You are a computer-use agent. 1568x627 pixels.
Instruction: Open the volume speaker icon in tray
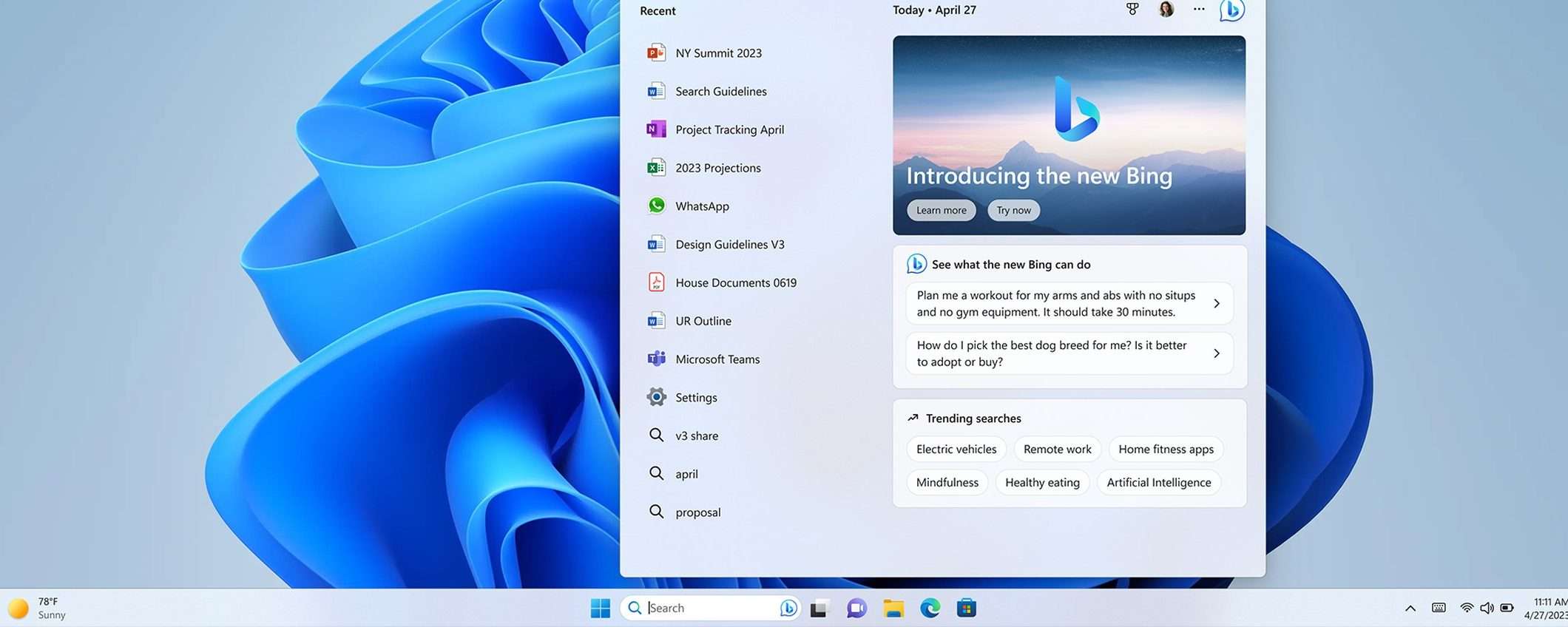point(1487,608)
